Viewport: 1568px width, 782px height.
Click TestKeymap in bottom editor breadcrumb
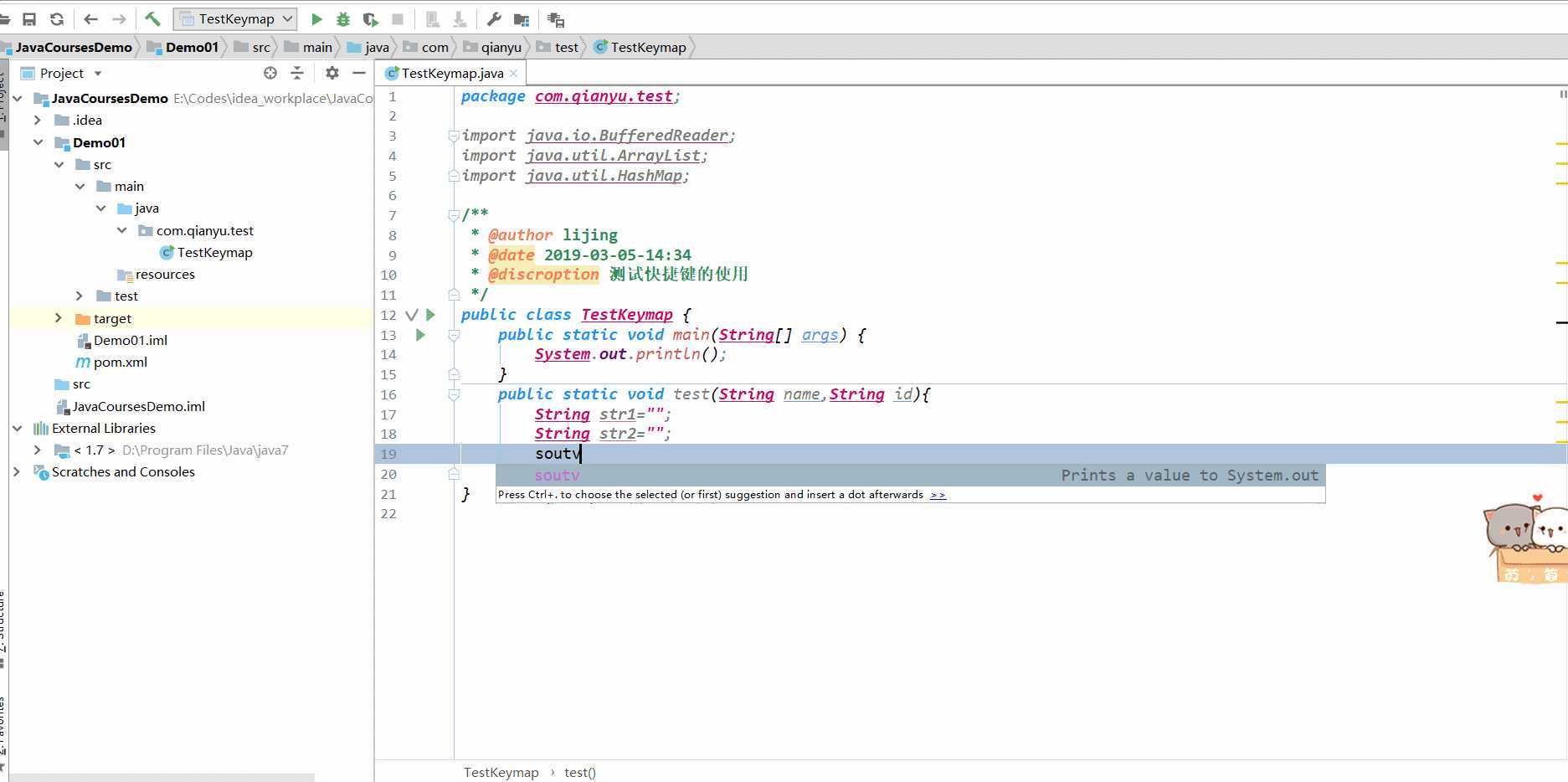tap(501, 772)
